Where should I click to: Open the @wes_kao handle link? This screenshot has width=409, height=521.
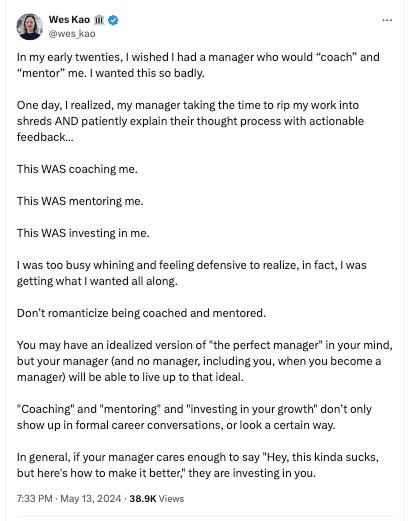tap(72, 34)
